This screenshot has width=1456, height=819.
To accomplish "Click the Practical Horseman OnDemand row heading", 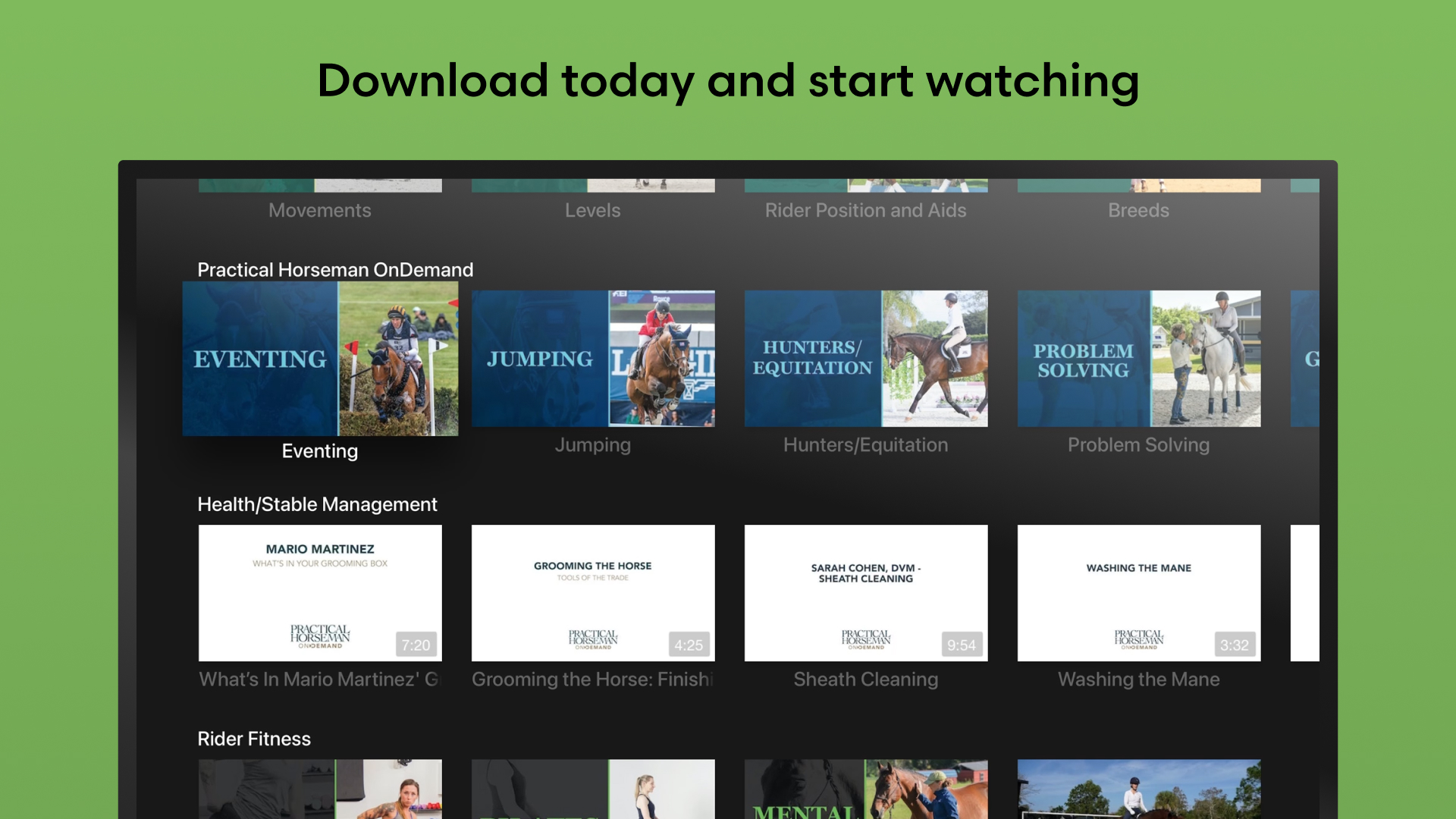I will [335, 270].
